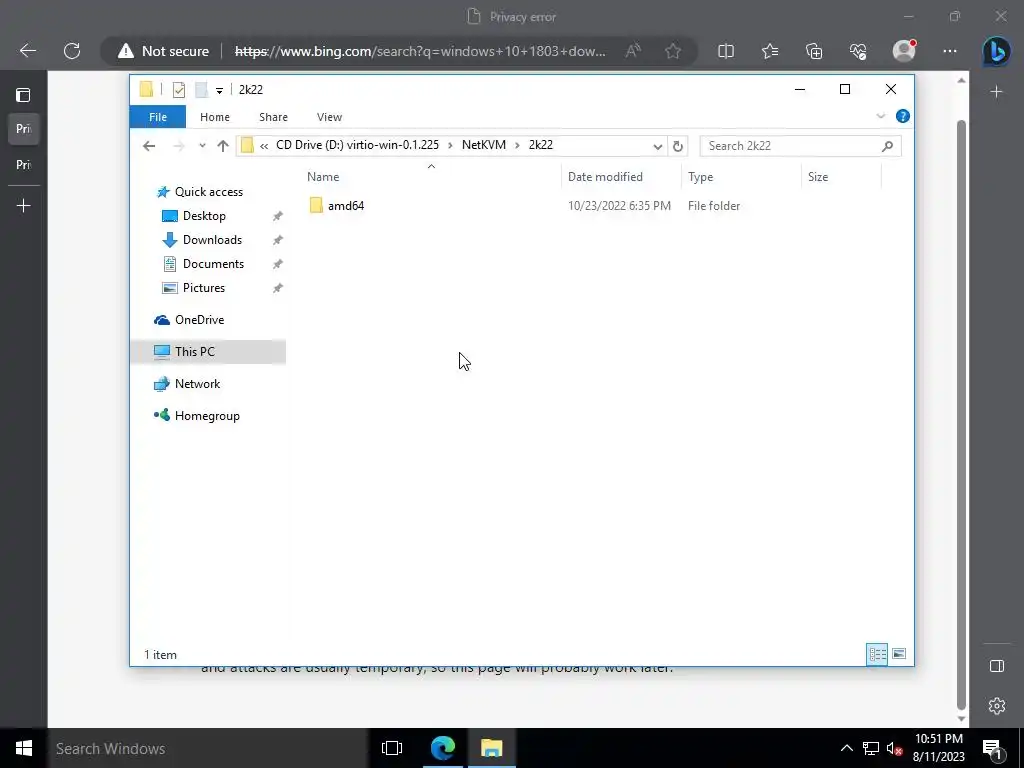Go up one folder level

click(223, 146)
